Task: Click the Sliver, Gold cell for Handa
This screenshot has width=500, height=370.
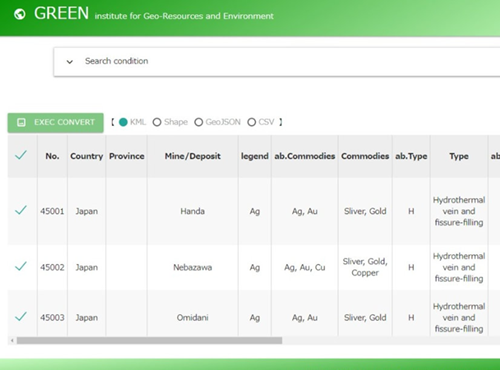Action: click(x=365, y=211)
